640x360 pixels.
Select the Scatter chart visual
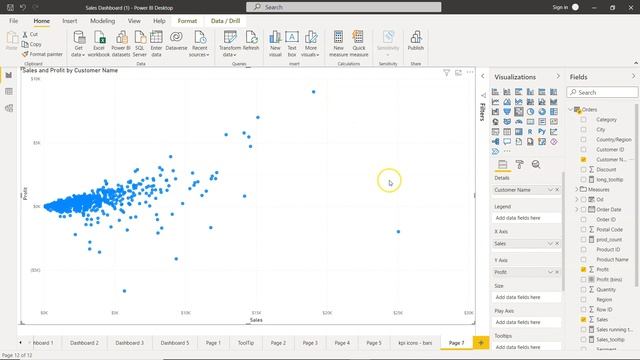coord(519,111)
